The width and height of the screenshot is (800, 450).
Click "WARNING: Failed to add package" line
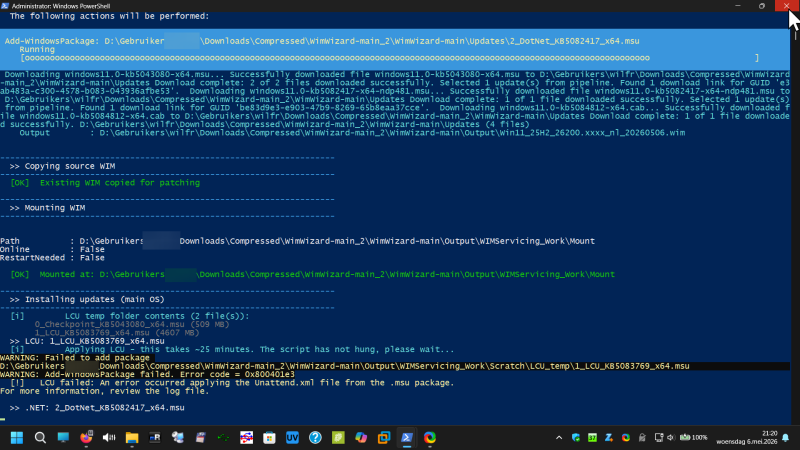click(75, 358)
